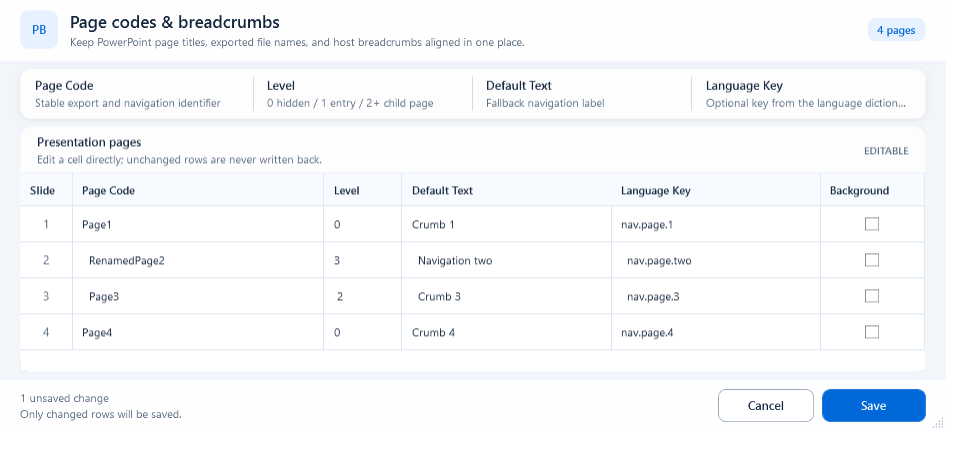Select slide number 4 cell
This screenshot has height=468, width=960.
coord(46,333)
